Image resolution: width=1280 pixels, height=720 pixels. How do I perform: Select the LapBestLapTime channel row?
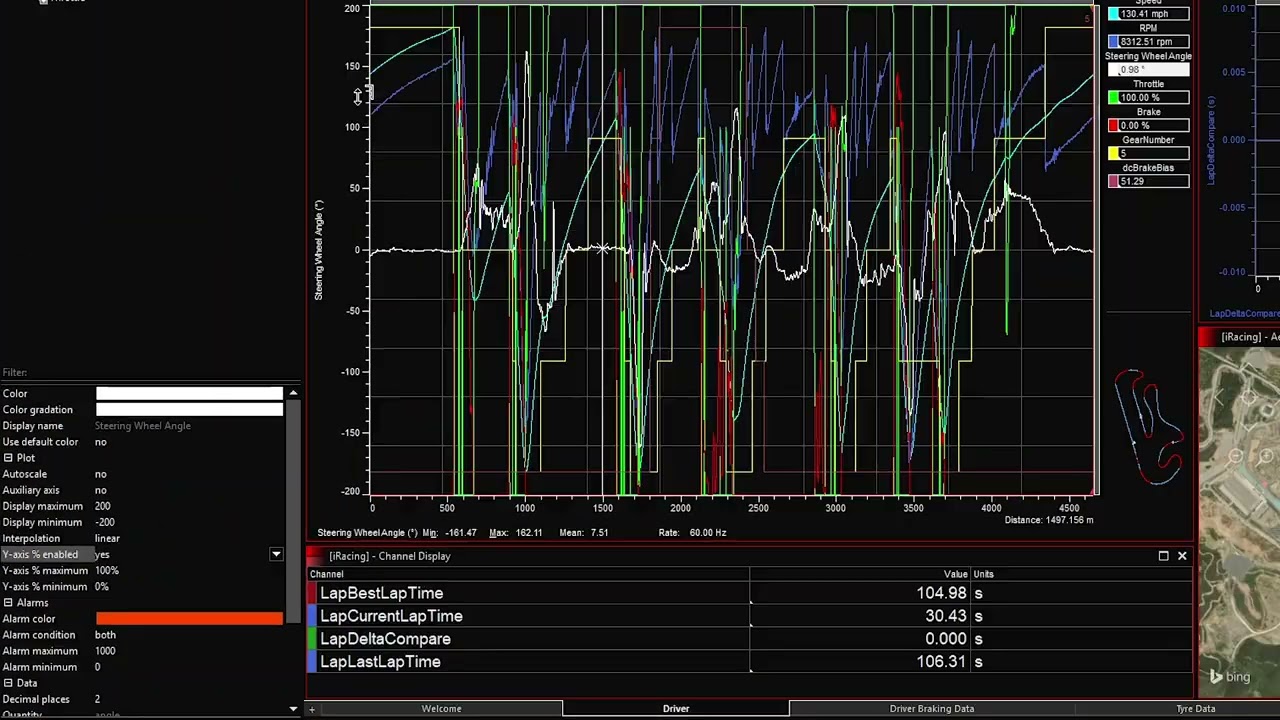coord(750,593)
